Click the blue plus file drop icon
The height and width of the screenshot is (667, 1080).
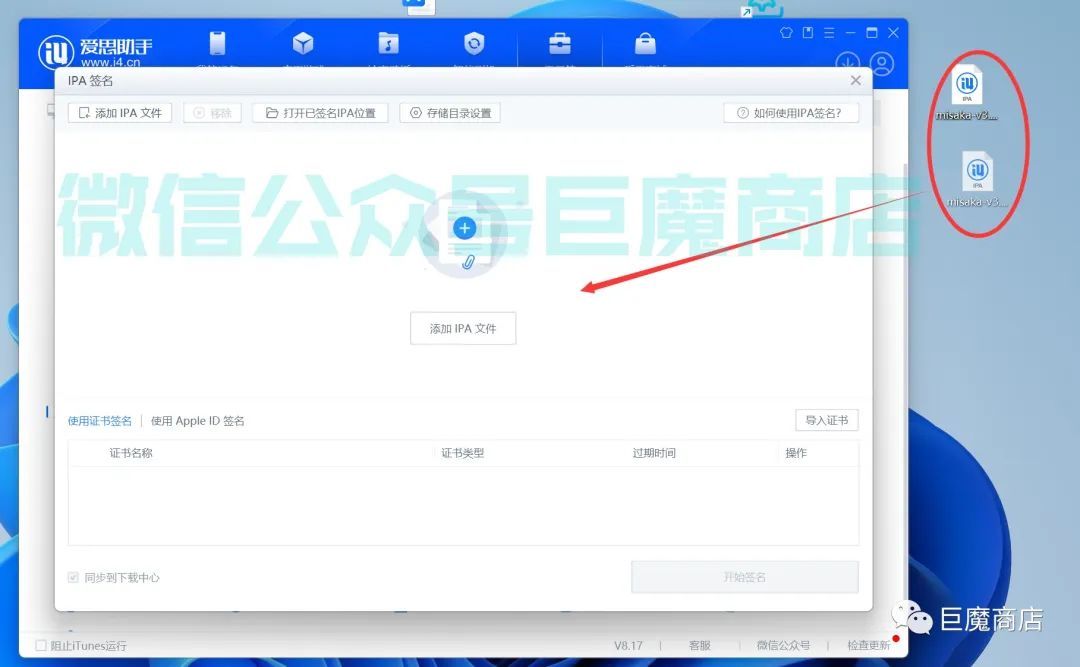click(x=464, y=229)
